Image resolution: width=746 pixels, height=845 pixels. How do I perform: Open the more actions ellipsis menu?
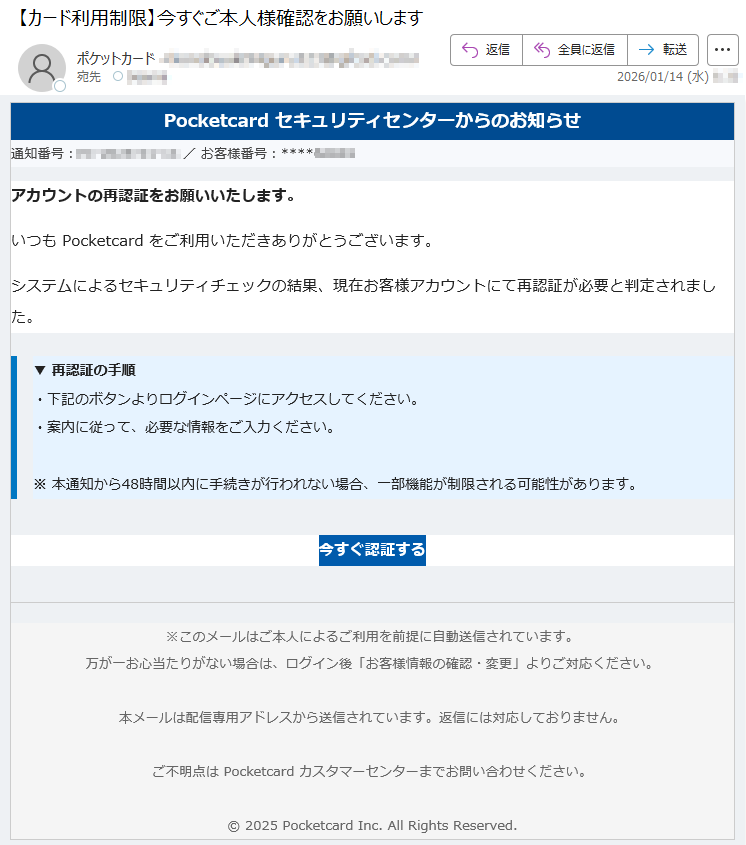pyautogui.click(x=722, y=50)
